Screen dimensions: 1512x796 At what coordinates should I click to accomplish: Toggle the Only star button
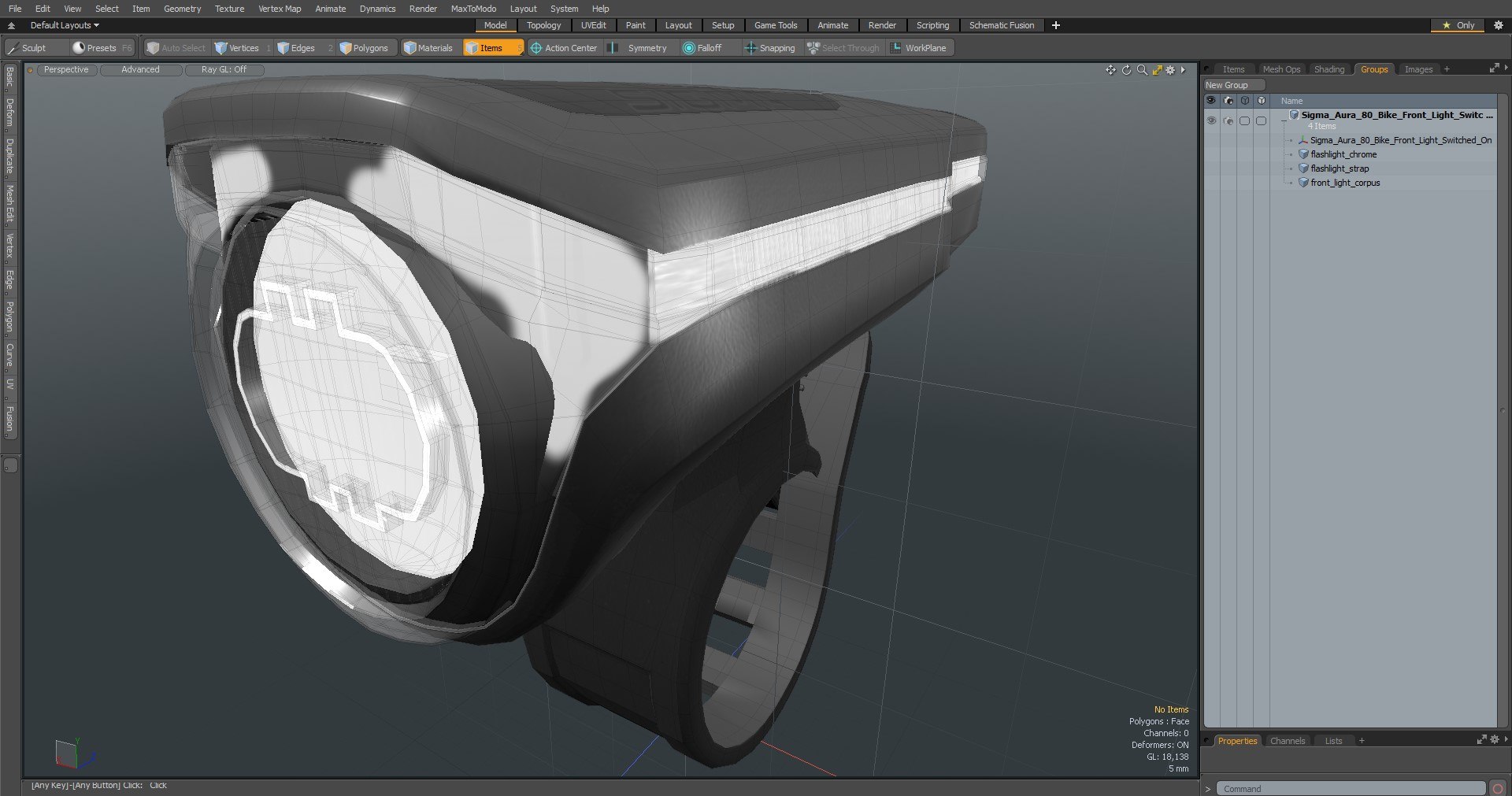1458,25
